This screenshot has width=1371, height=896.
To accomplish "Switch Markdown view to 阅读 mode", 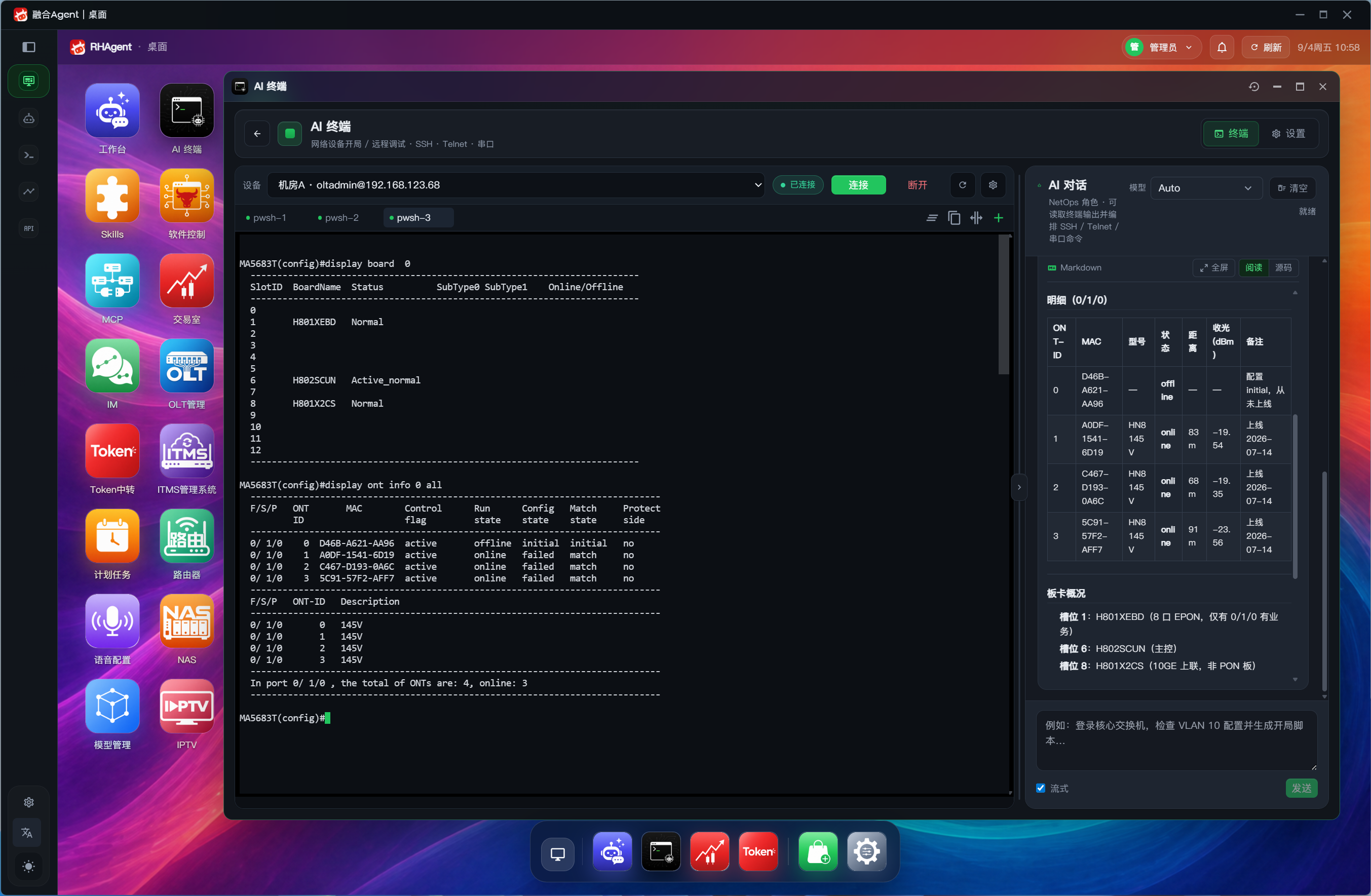I will (x=1253, y=268).
